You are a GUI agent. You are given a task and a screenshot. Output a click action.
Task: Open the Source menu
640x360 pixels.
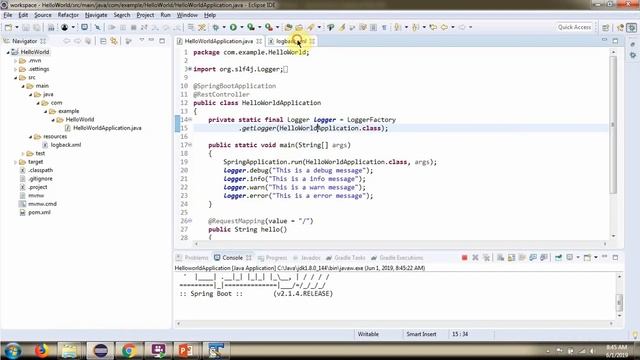tap(43, 15)
